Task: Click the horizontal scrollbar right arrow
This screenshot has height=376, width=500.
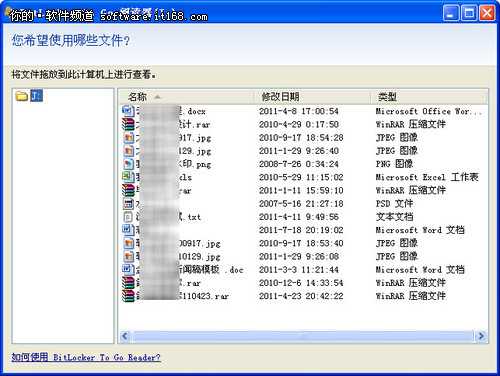Action: point(481,336)
